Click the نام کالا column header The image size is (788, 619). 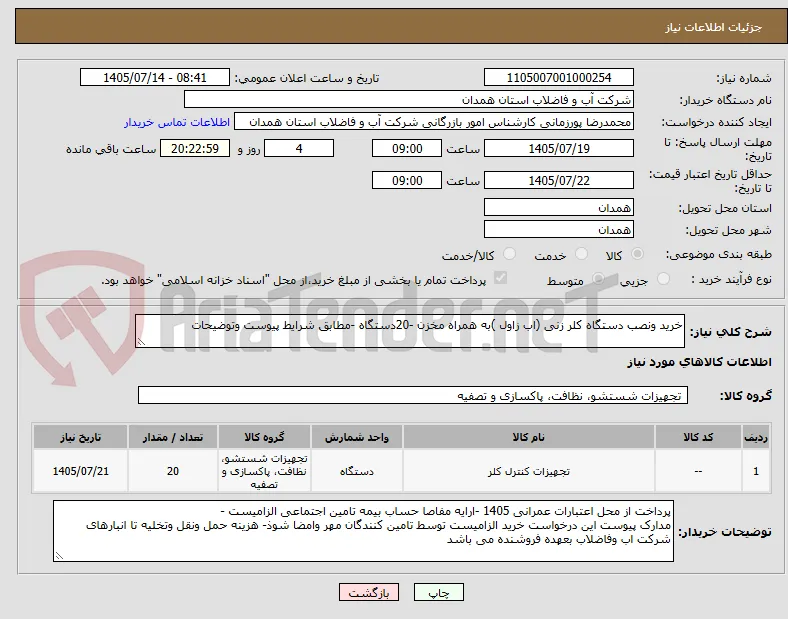click(529, 437)
